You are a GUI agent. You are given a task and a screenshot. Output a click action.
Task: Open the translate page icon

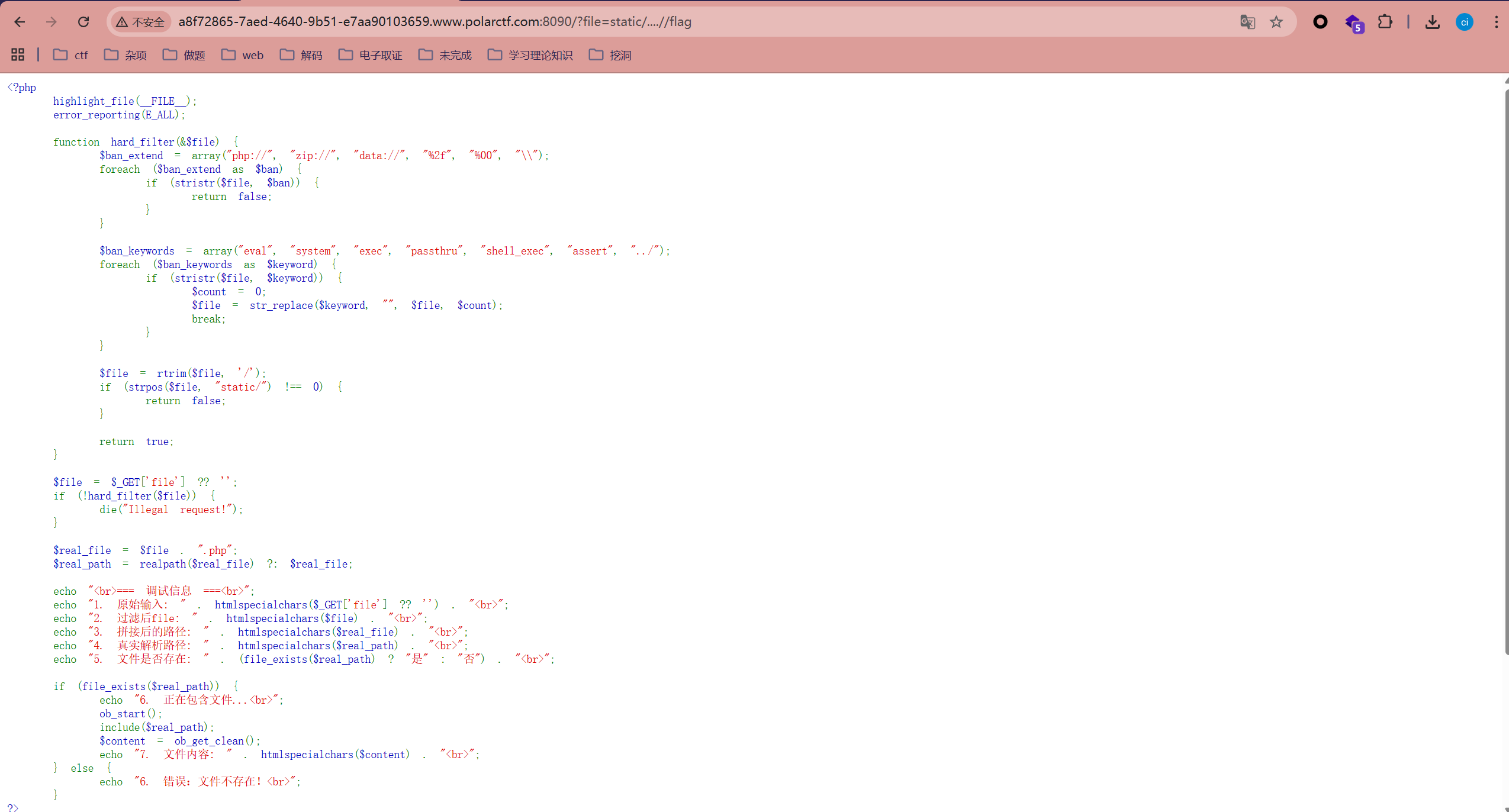1247,22
